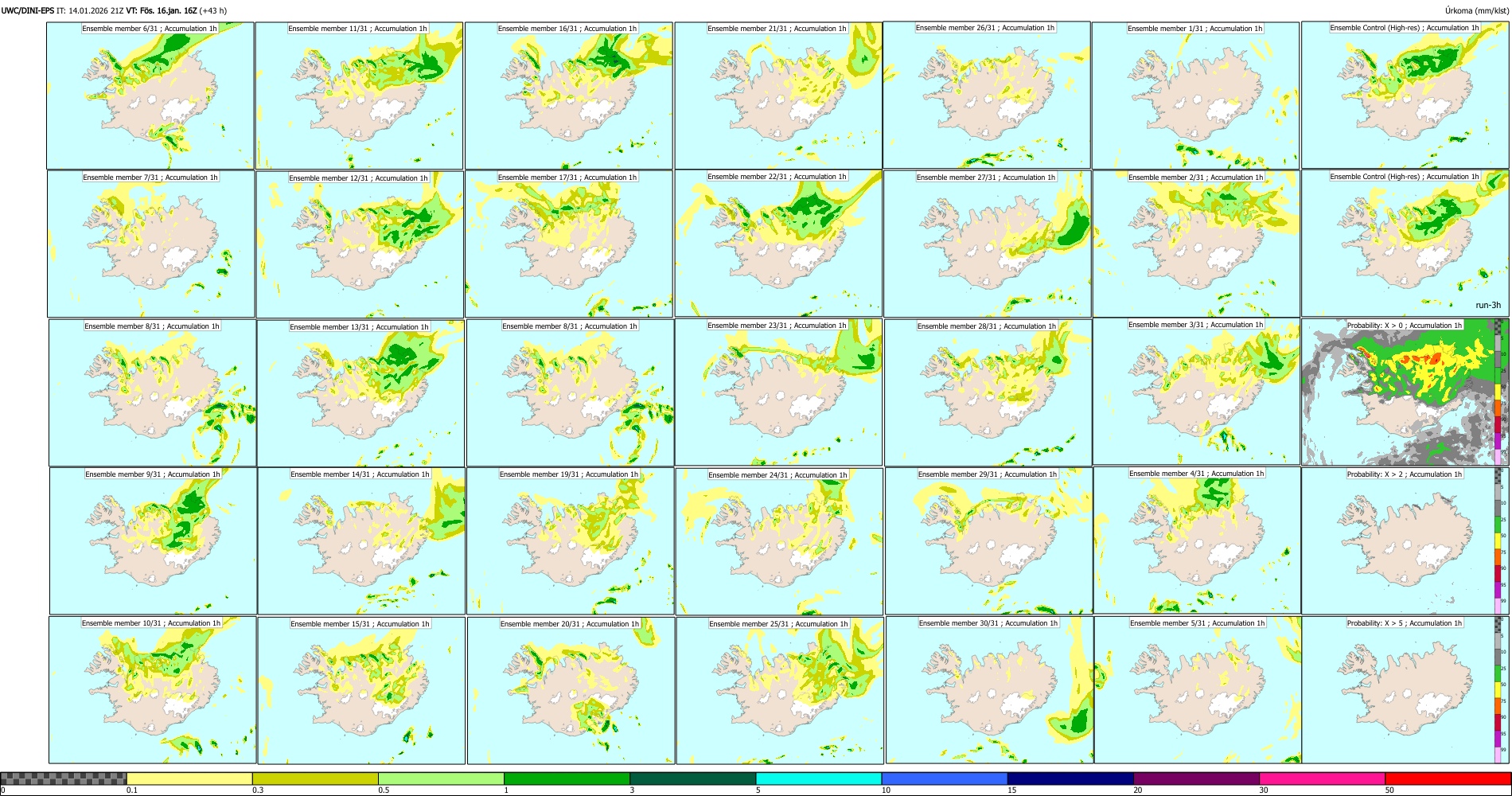Click the light green 0.5–1 legend swatch
Screen dimensions: 1512x796
pos(441,778)
